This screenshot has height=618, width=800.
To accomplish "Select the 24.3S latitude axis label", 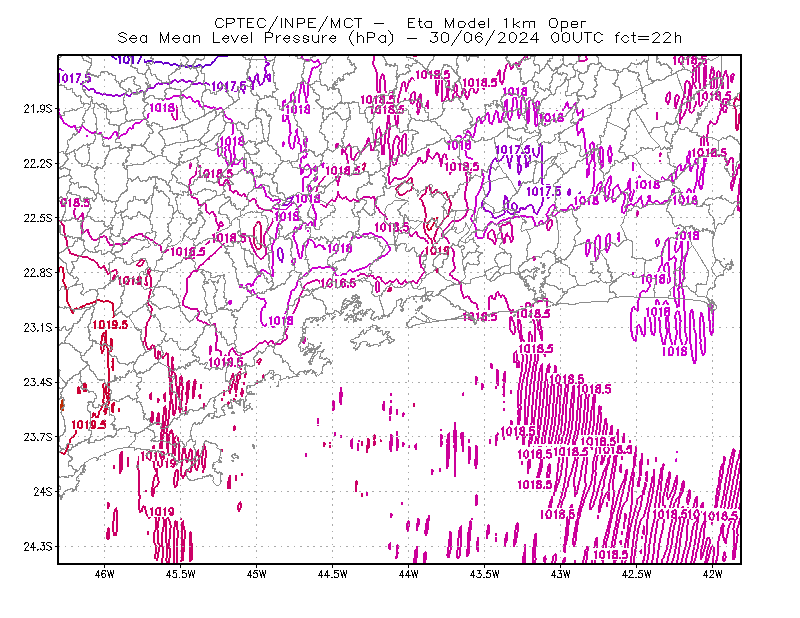I will tap(38, 547).
